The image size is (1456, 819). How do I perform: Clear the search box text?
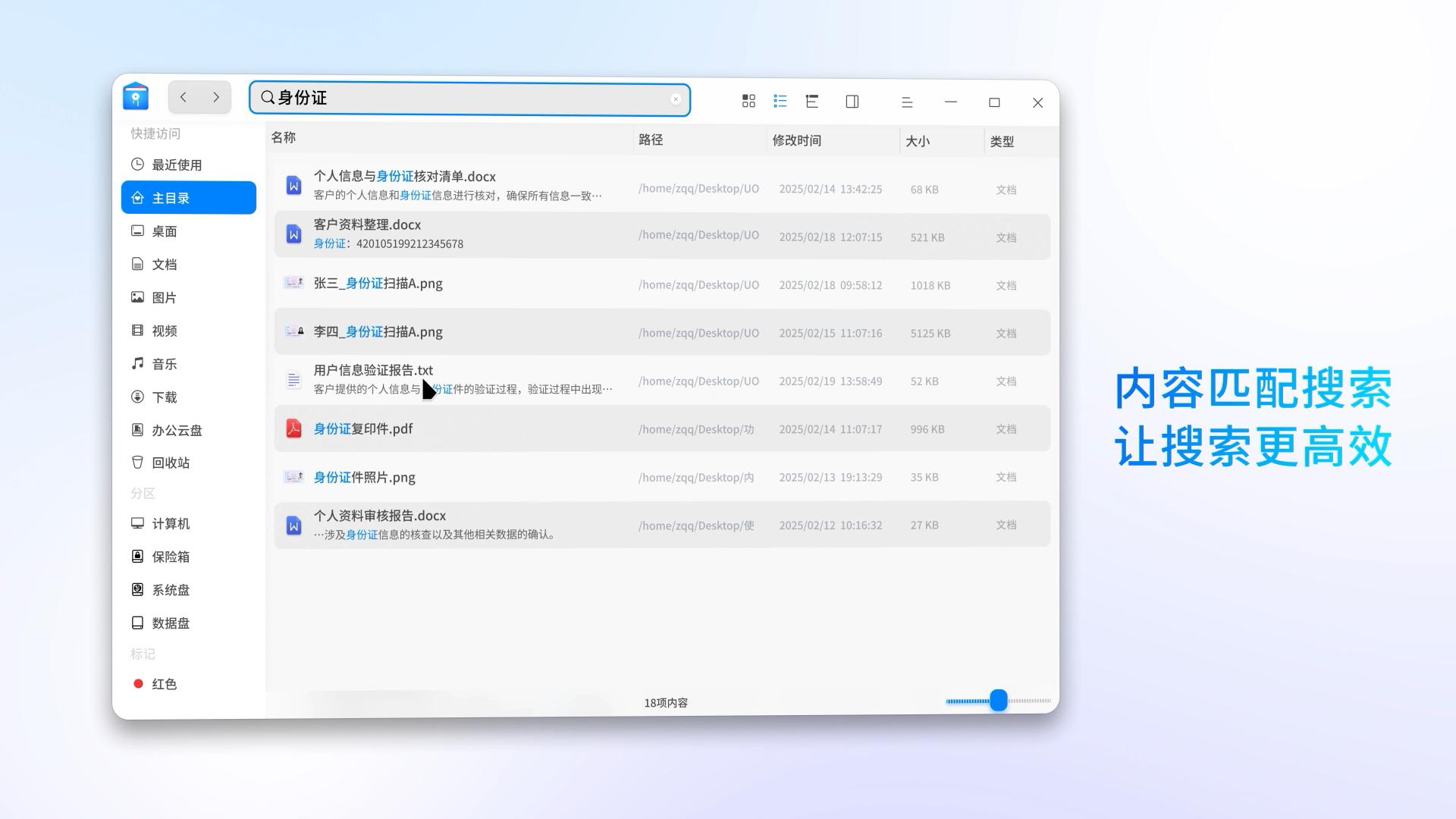(675, 99)
